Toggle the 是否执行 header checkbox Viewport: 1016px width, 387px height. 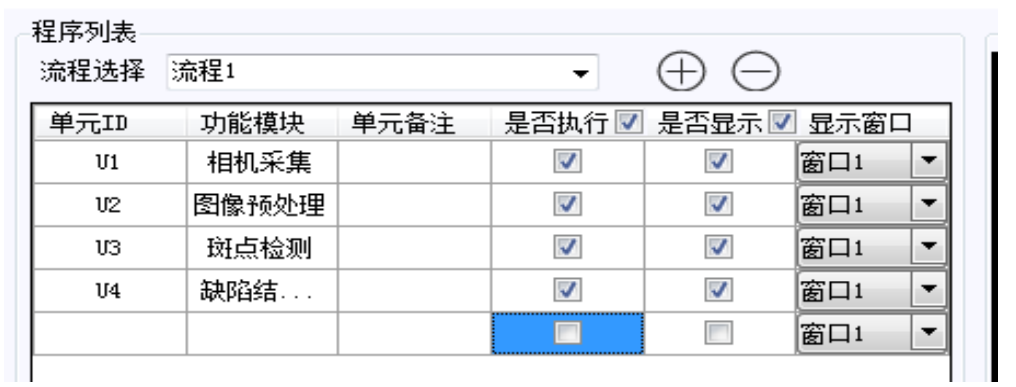click(x=629, y=122)
